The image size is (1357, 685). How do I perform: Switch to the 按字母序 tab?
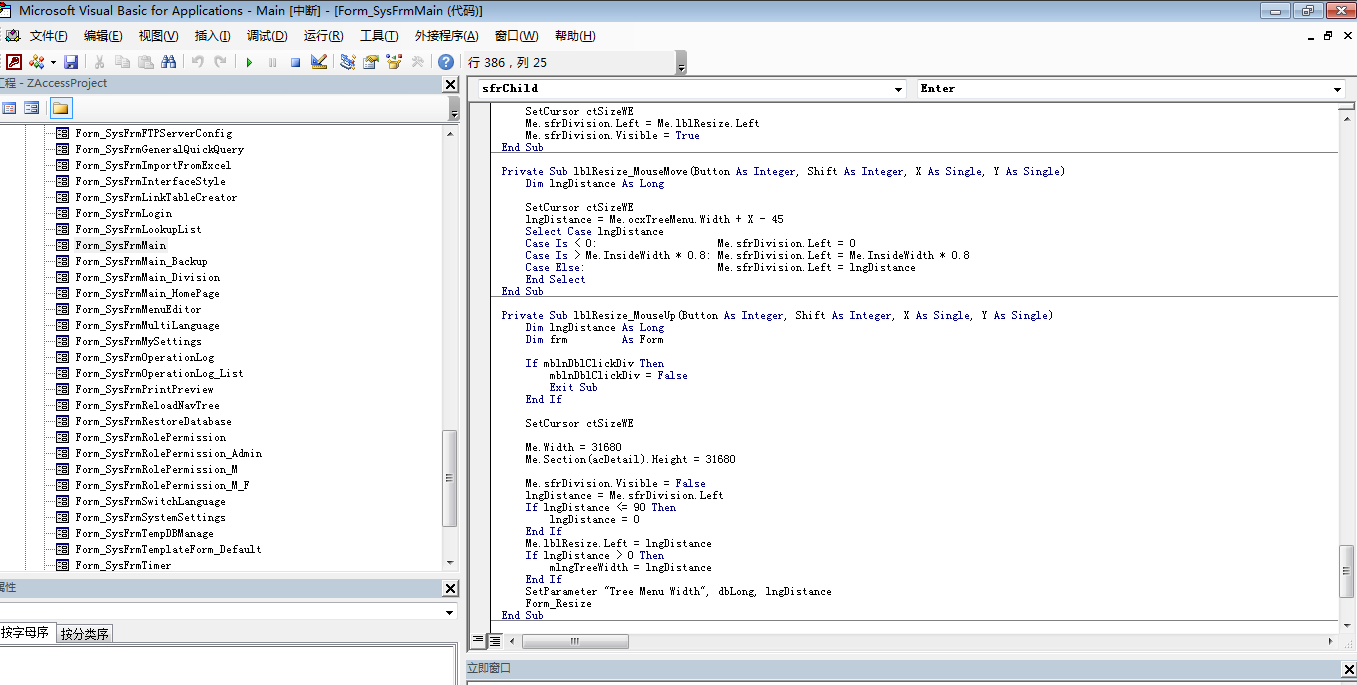(25, 632)
